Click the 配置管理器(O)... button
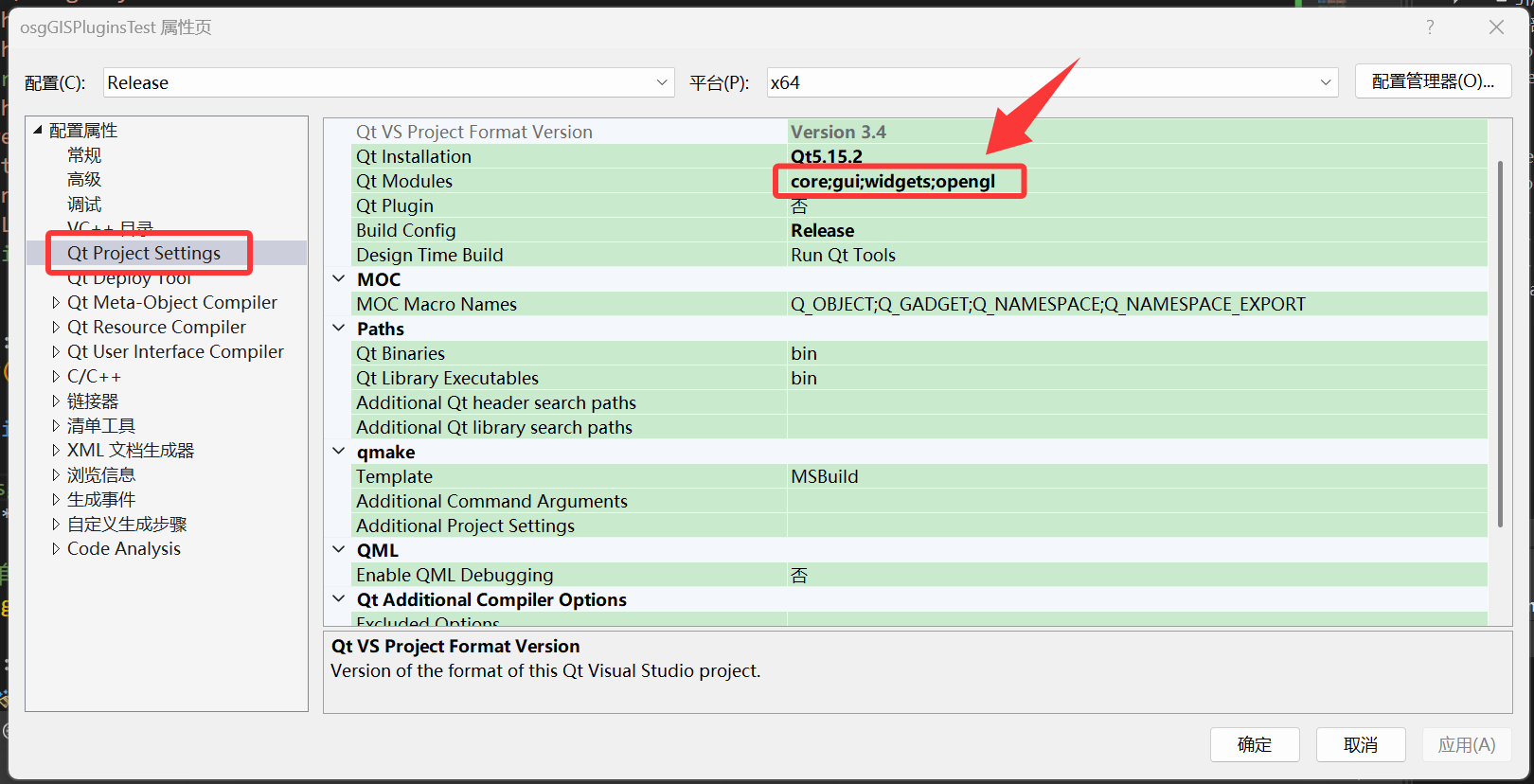Viewport: 1534px width, 784px height. tap(1433, 81)
